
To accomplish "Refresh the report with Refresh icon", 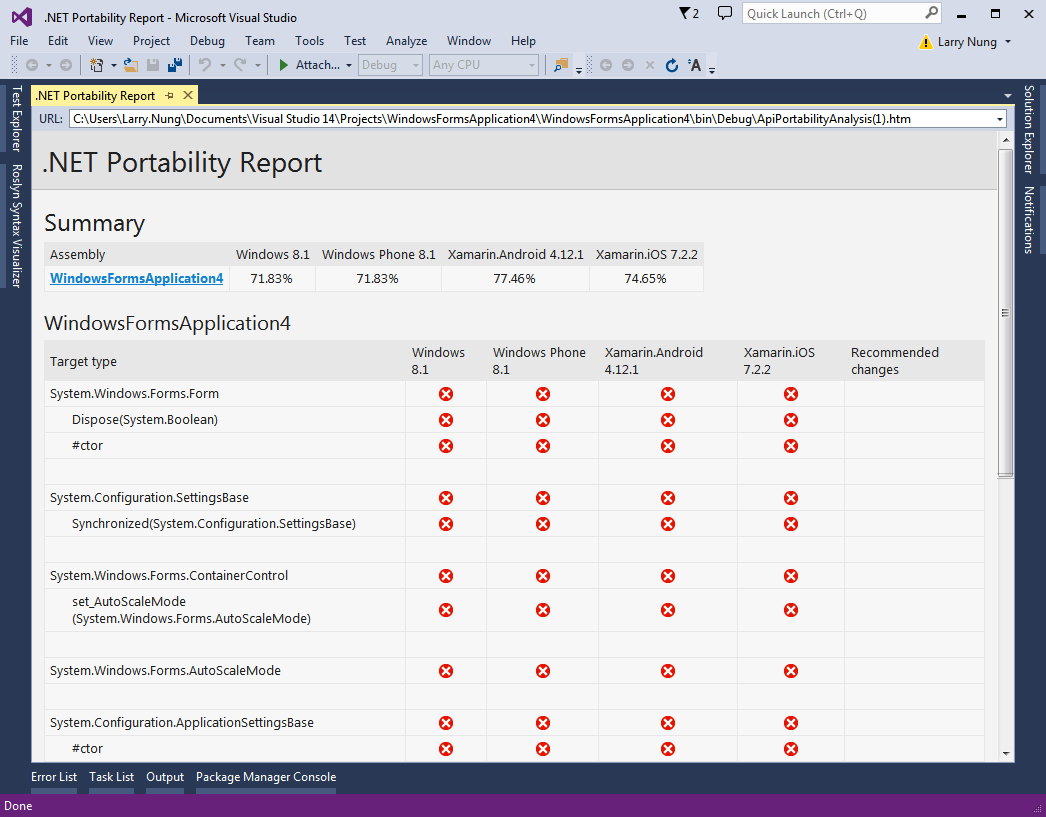I will click(672, 65).
